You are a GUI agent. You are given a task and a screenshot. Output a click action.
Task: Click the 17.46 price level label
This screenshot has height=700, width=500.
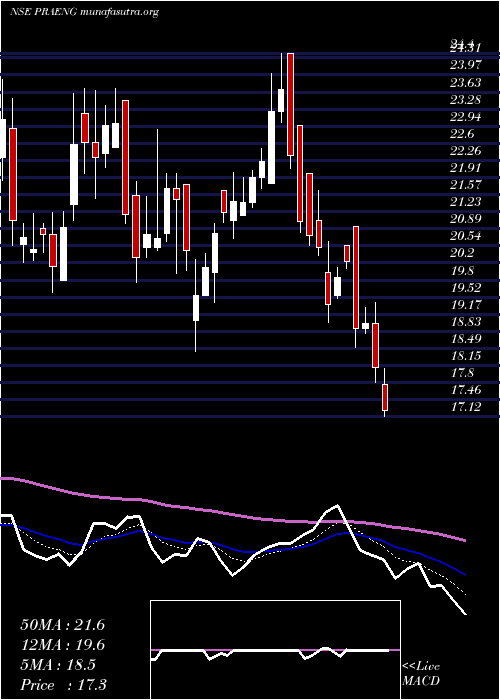tap(466, 390)
